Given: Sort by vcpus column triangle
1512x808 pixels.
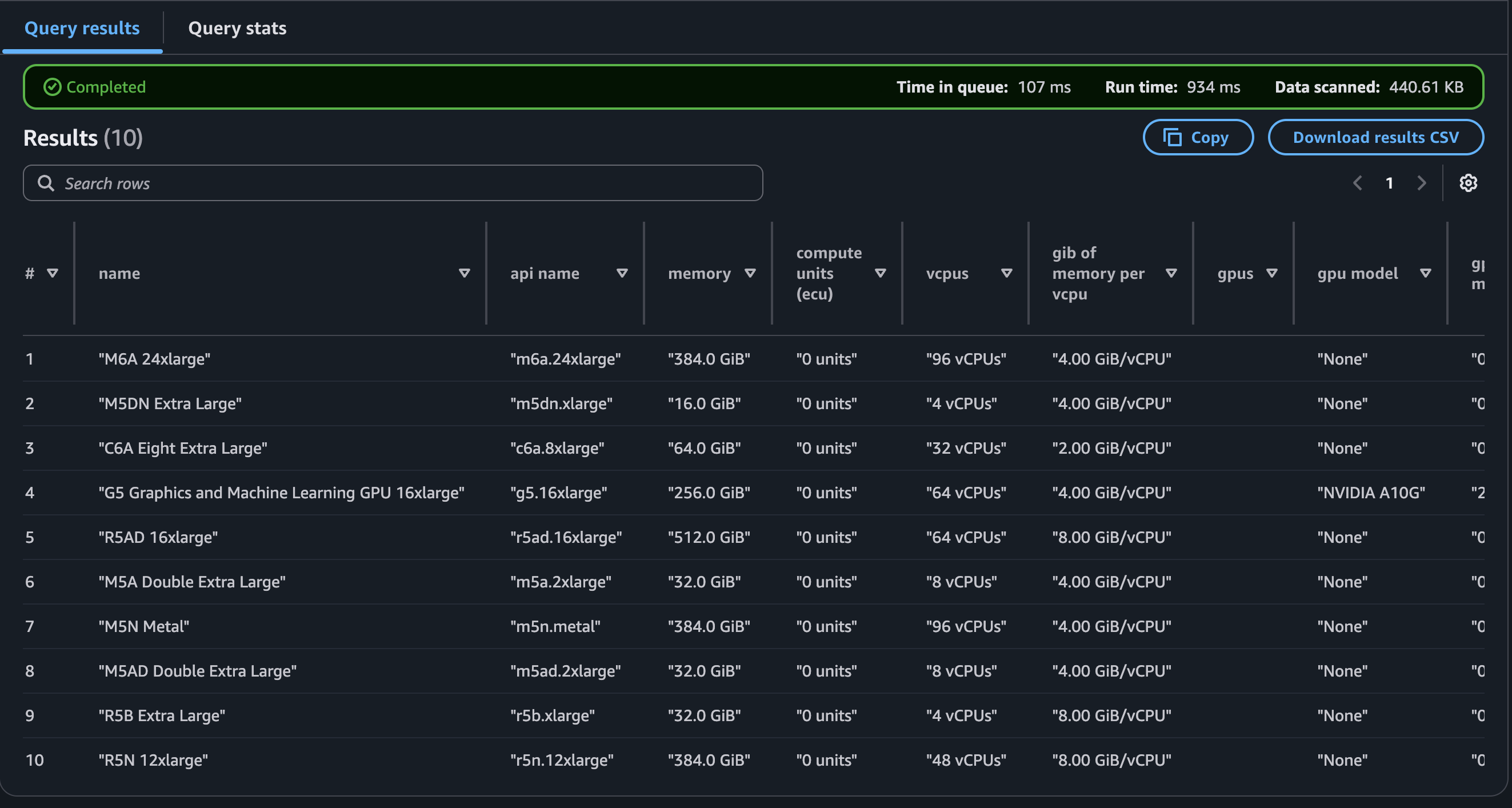Looking at the screenshot, I should [x=1007, y=274].
